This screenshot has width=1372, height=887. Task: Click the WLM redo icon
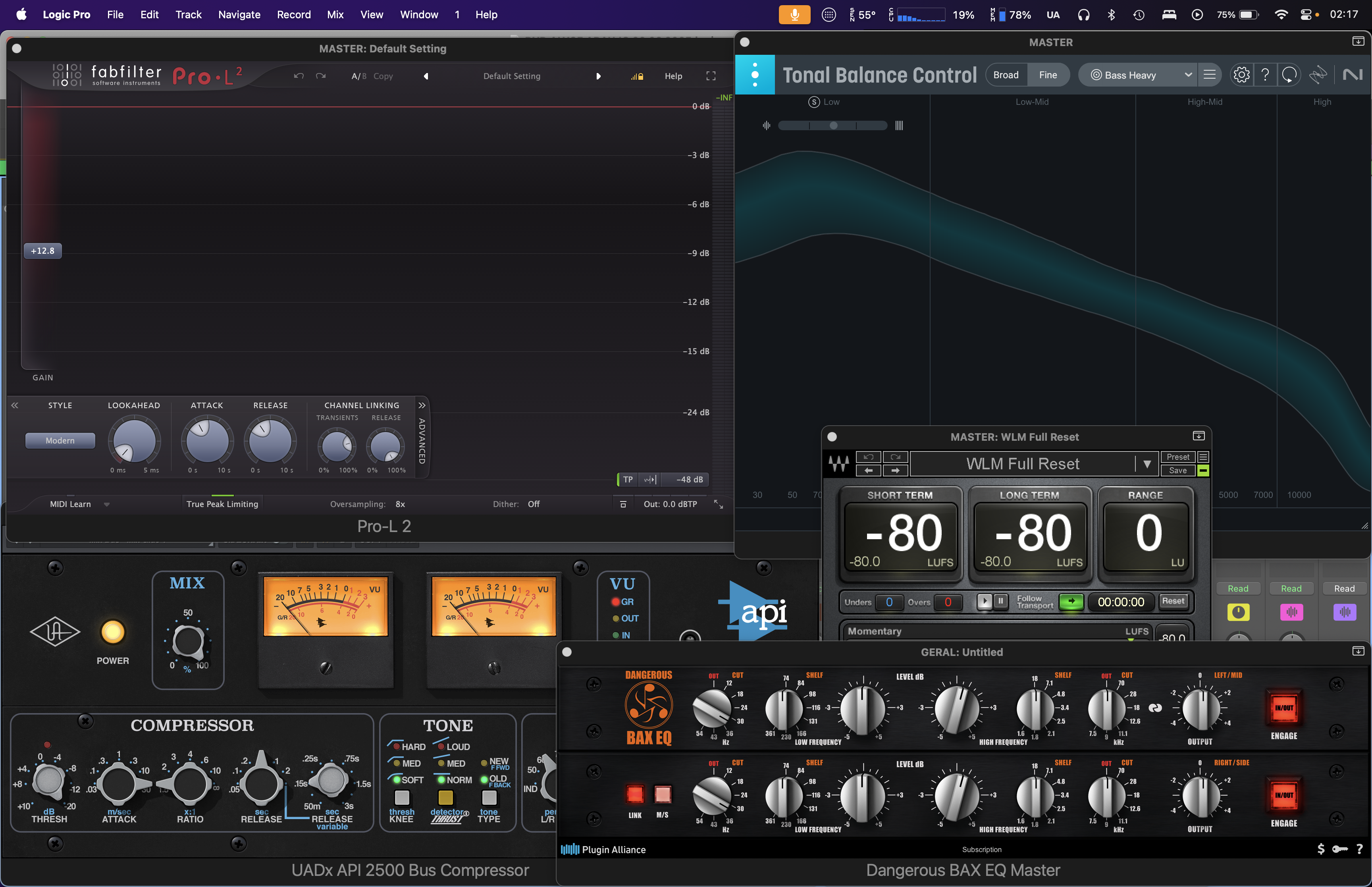(895, 457)
